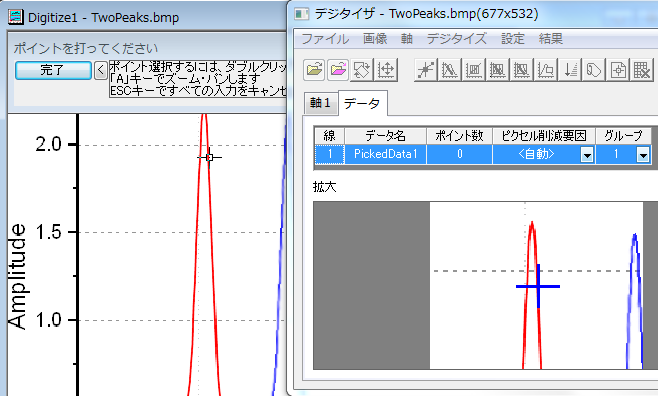
Task: Click the 完了 button
Action: (53, 70)
